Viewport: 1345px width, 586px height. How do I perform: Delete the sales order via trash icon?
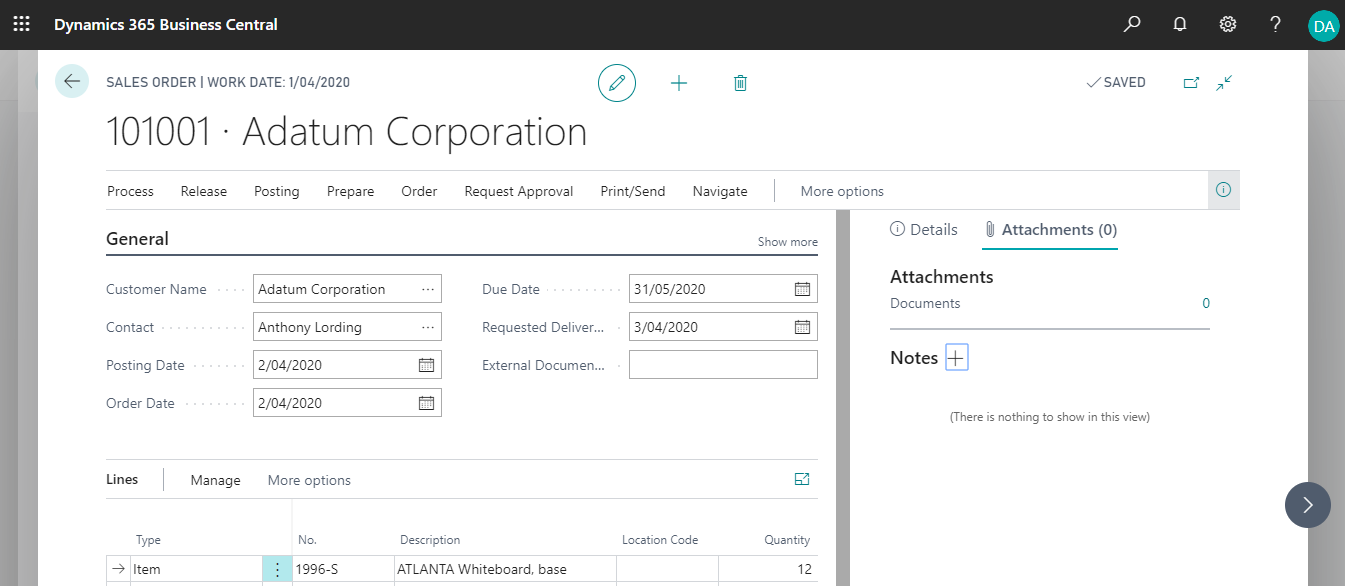(740, 83)
